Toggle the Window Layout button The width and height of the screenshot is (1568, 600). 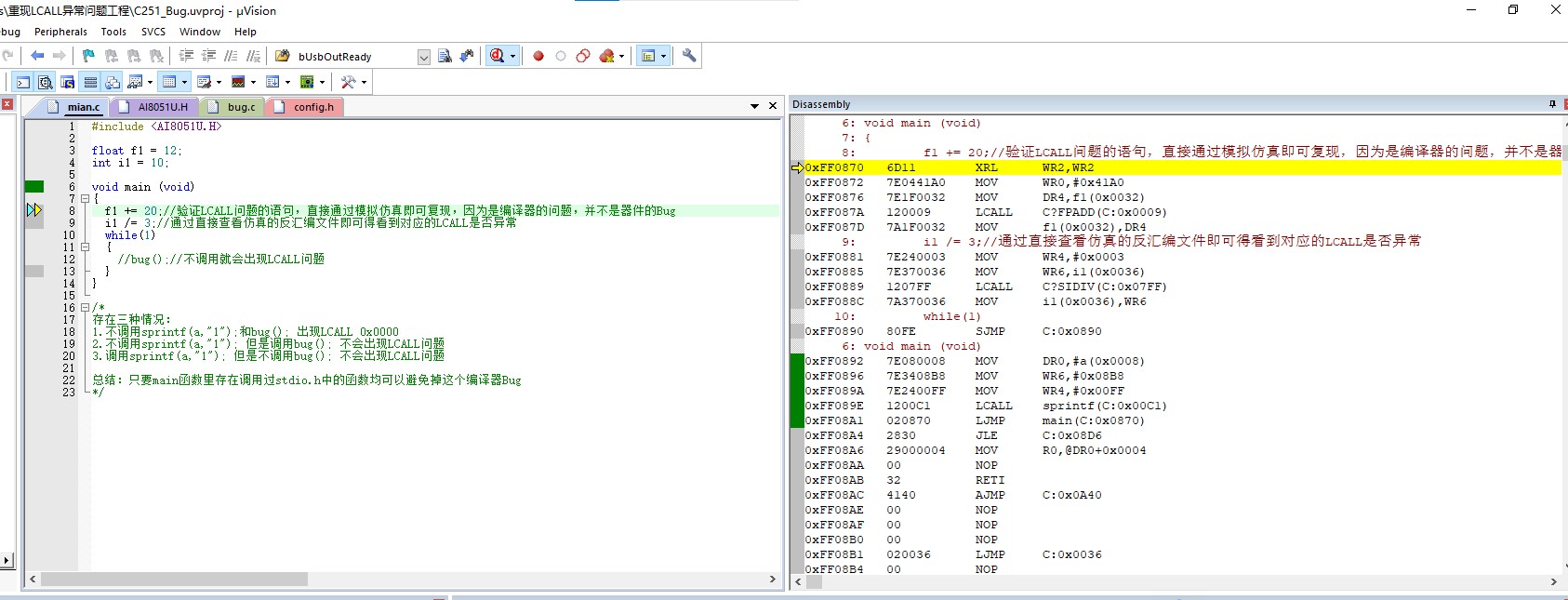pos(648,56)
